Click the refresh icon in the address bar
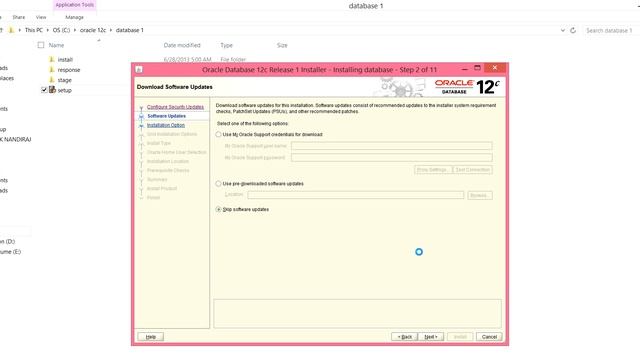Screen dimensions: 640x360 pos(573,30)
